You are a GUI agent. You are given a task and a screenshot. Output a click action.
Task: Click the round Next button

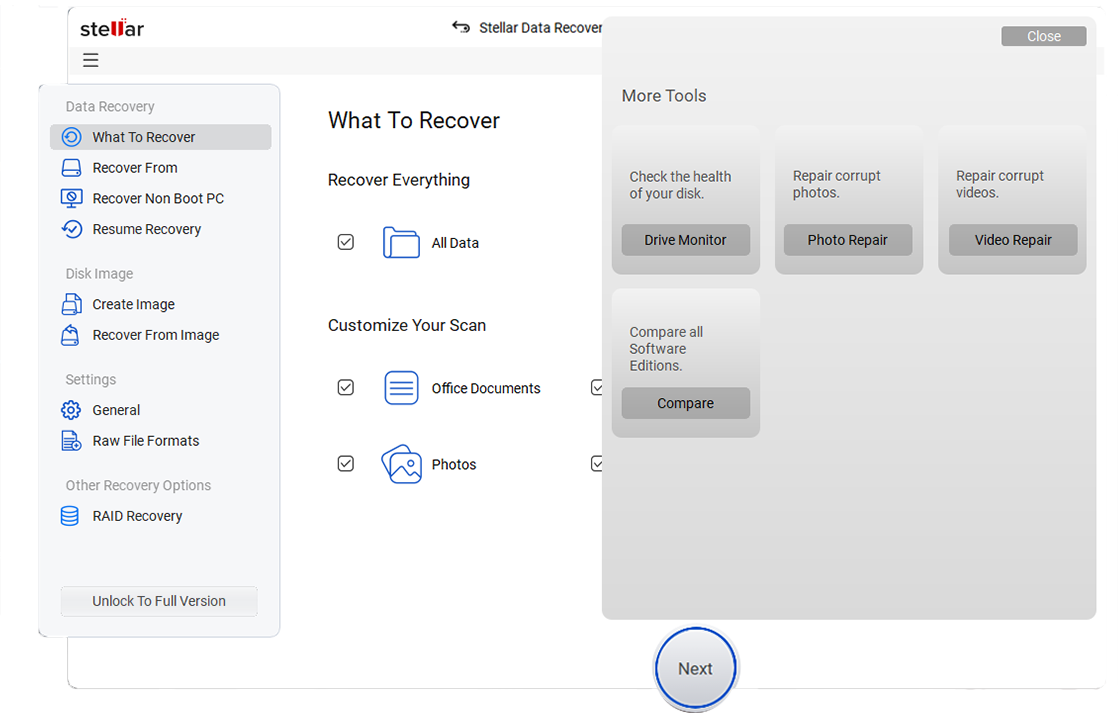695,669
